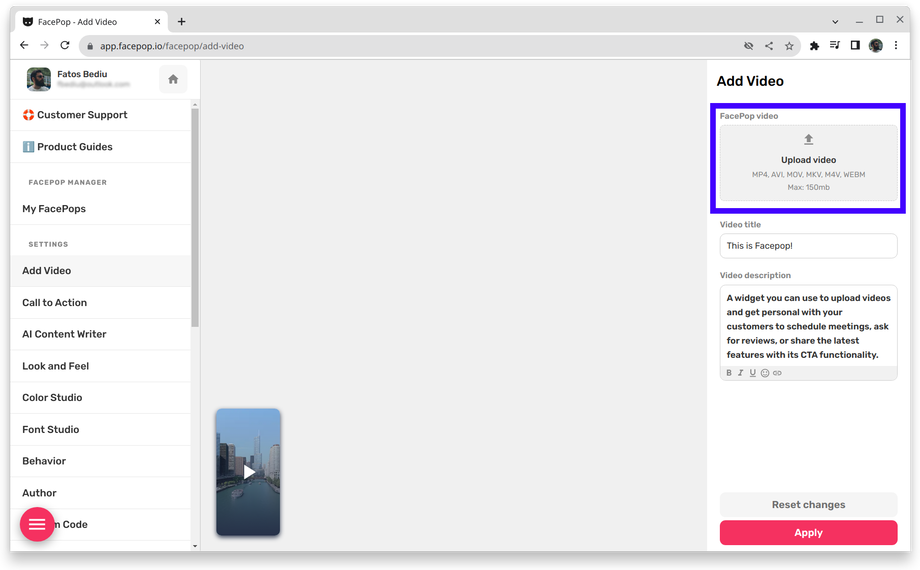Click the Apply button
Image resolution: width=920 pixels, height=570 pixels.
click(x=809, y=532)
